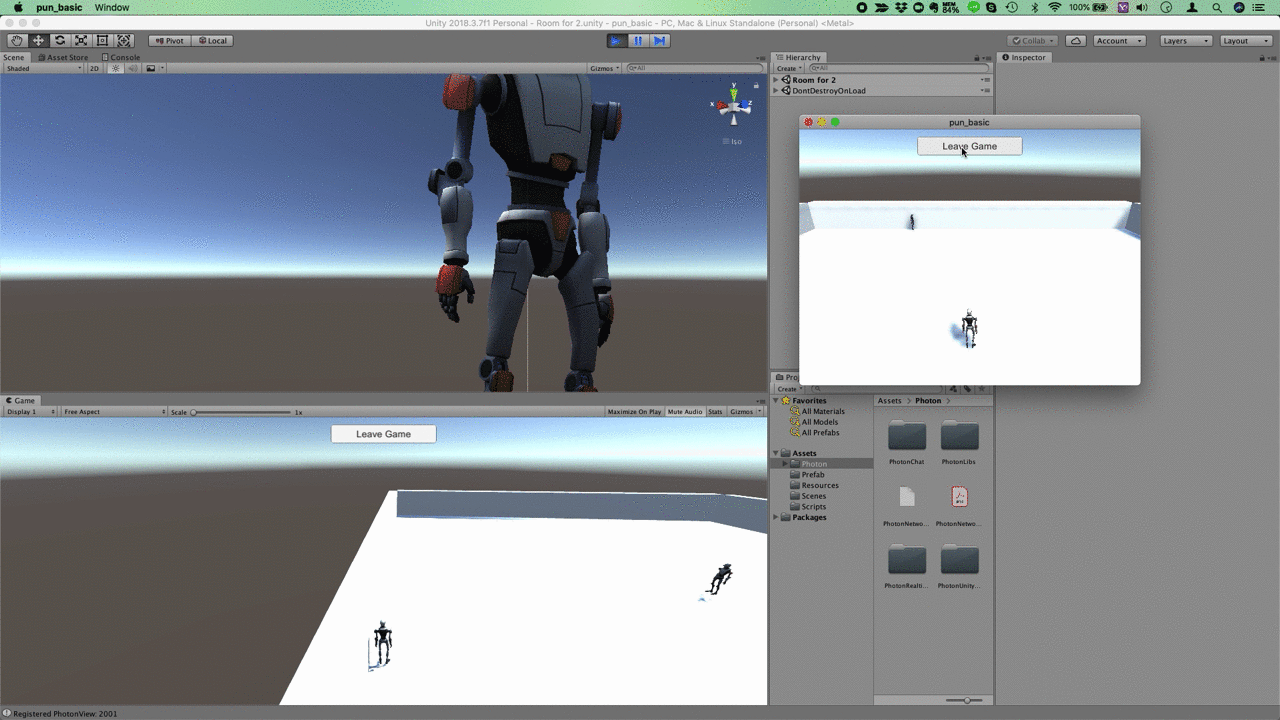Open the Layers dropdown
Viewport: 1280px width, 720px height.
[x=1186, y=41]
